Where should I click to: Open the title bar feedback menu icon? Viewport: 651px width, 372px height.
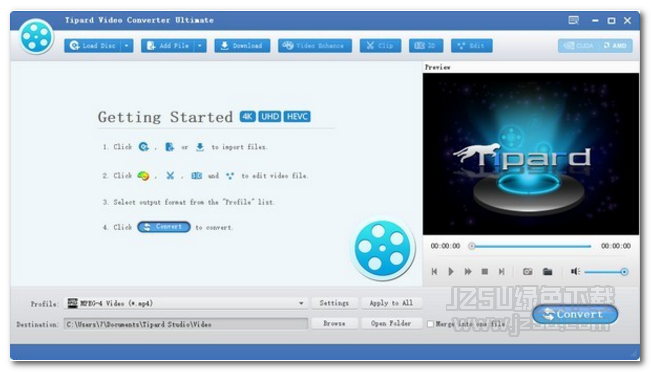pyautogui.click(x=574, y=20)
